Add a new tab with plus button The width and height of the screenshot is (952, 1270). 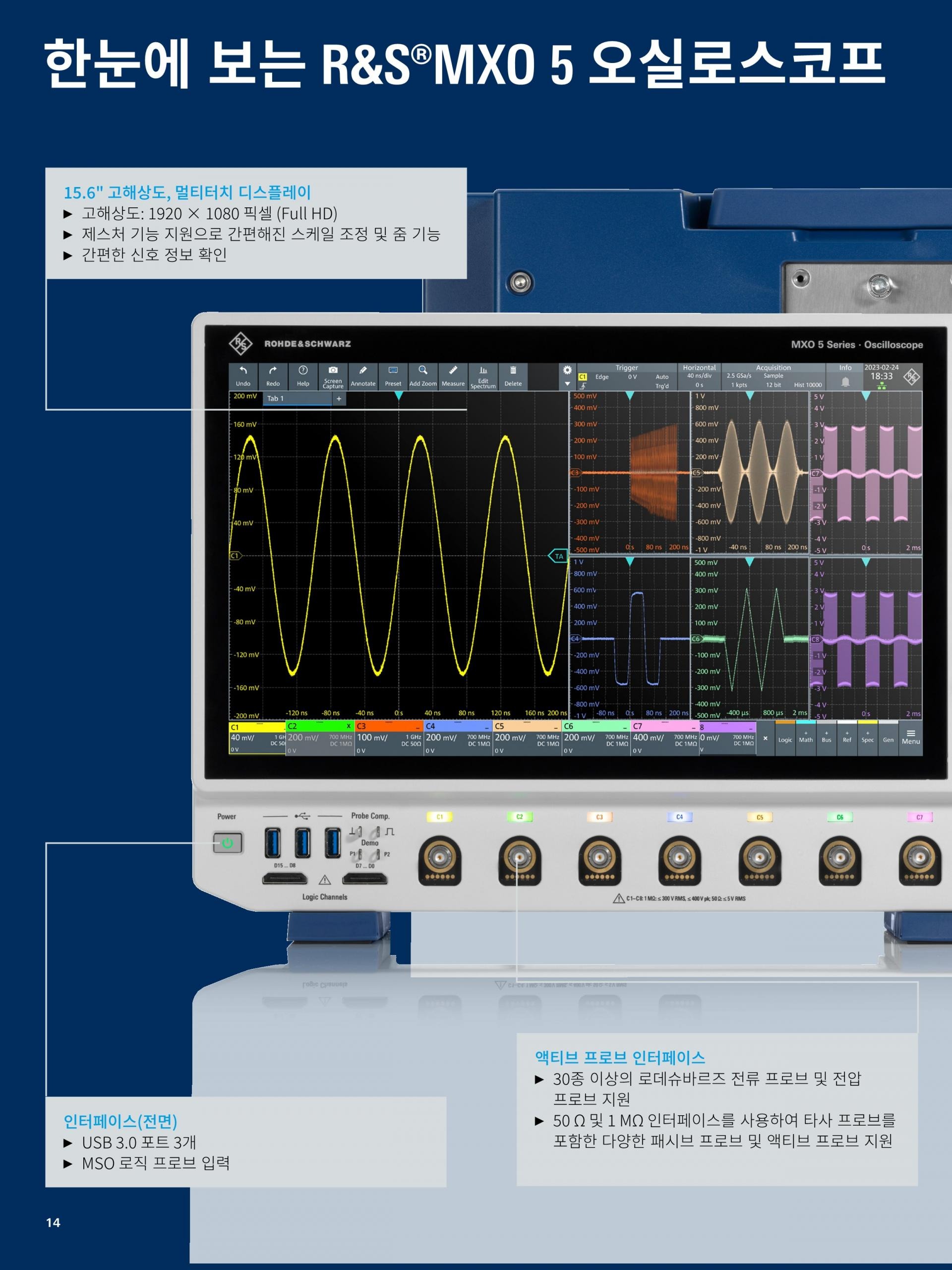339,398
